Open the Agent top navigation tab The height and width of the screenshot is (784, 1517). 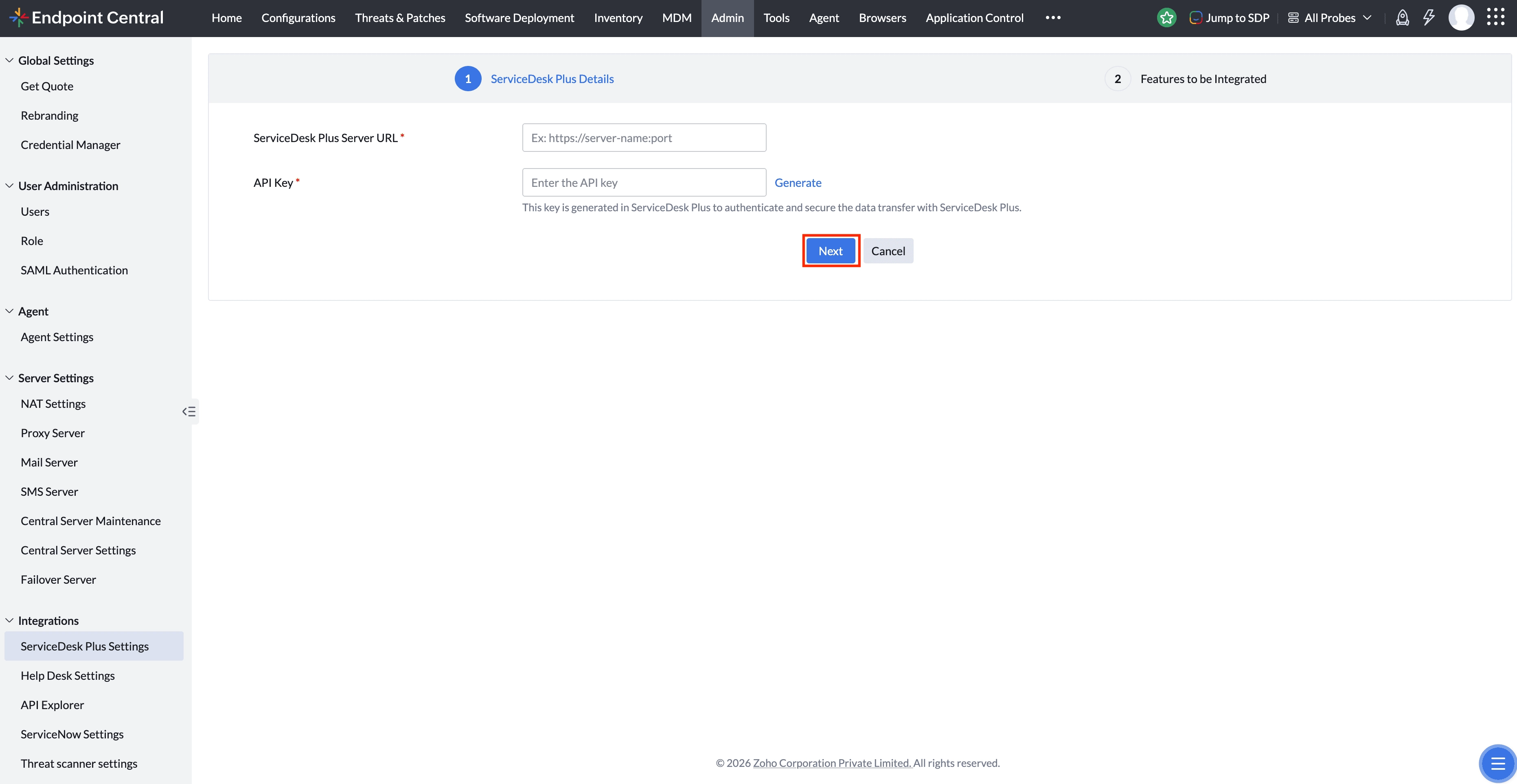tap(824, 18)
